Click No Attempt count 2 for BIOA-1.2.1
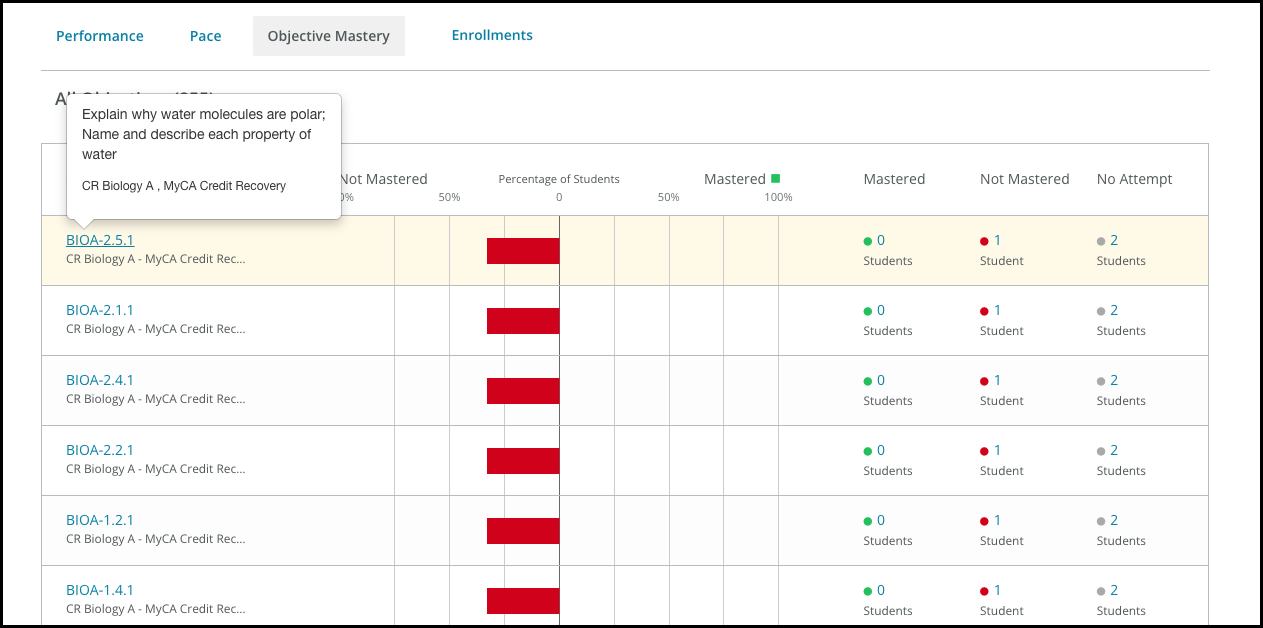Screen dimensions: 1263x628 click(x=1114, y=520)
